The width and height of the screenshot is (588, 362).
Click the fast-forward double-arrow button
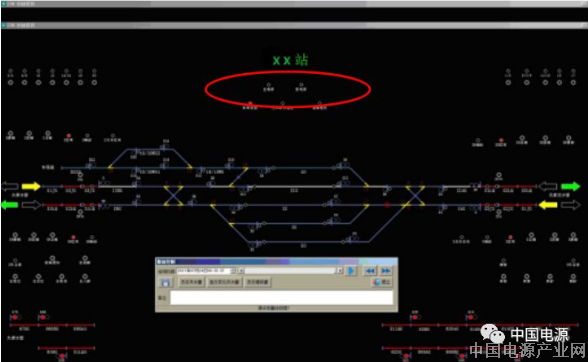(385, 270)
